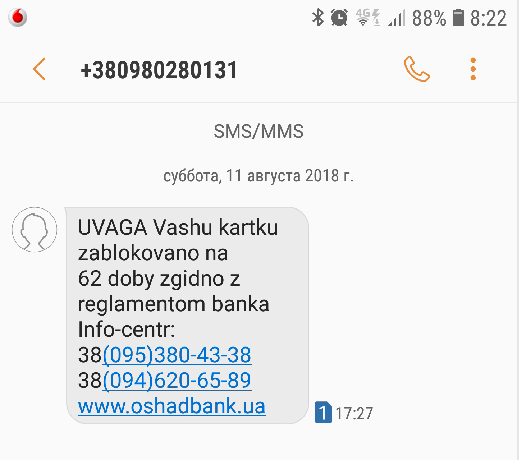
Task: Tap the mobile signal strength bars
Action: pos(397,18)
